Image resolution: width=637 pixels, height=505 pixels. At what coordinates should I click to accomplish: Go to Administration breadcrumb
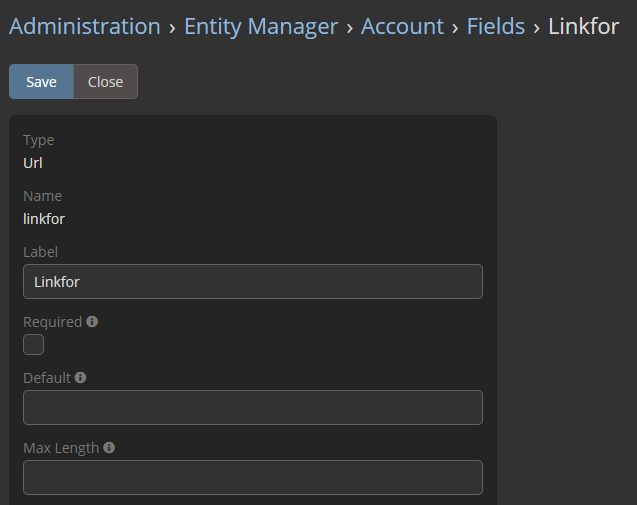[84, 27]
